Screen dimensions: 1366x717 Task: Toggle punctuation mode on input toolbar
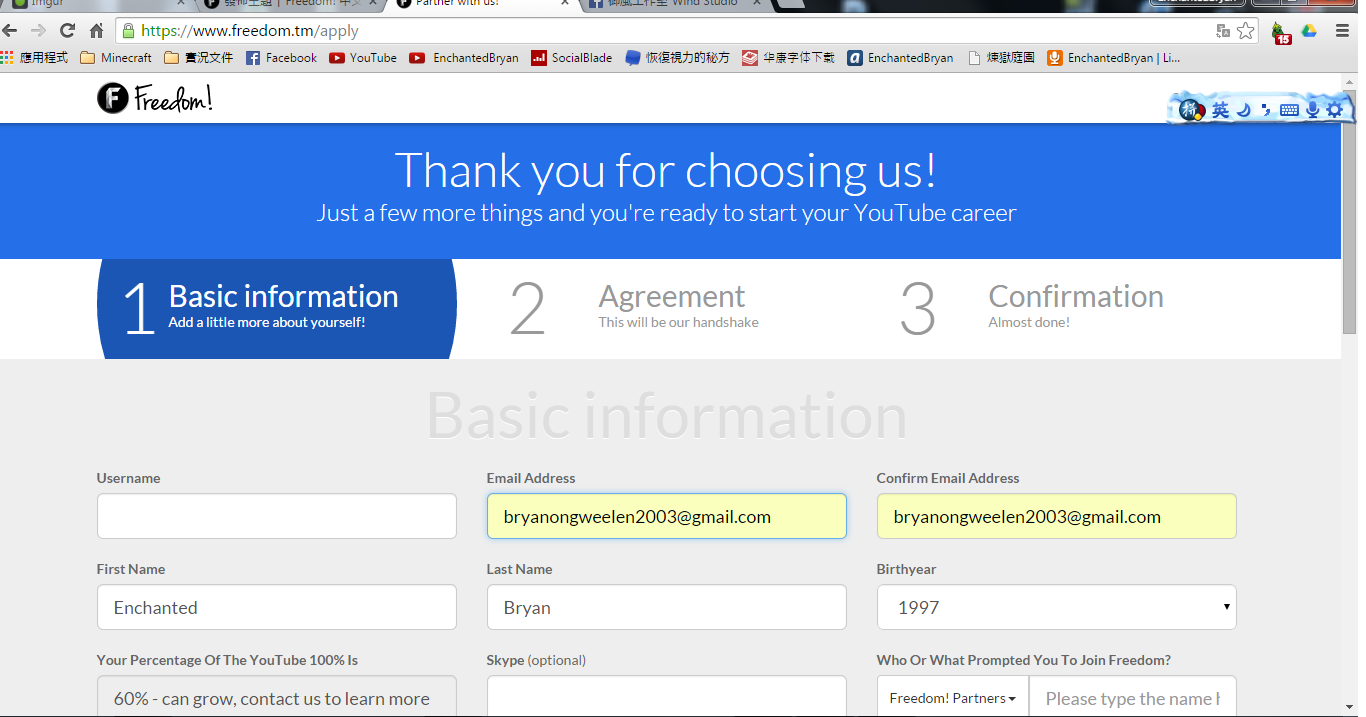[x=1266, y=110]
